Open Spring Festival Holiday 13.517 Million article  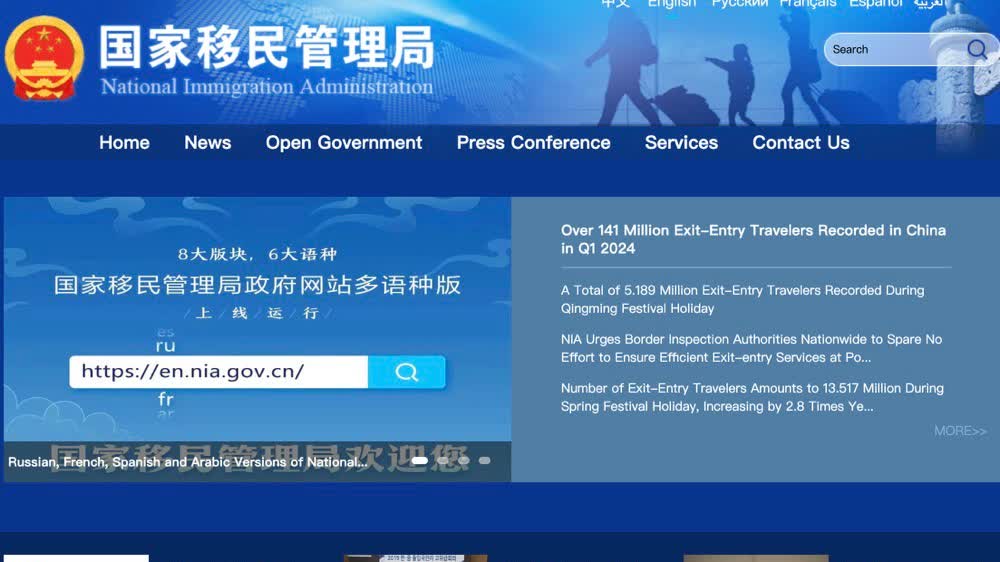pos(752,397)
